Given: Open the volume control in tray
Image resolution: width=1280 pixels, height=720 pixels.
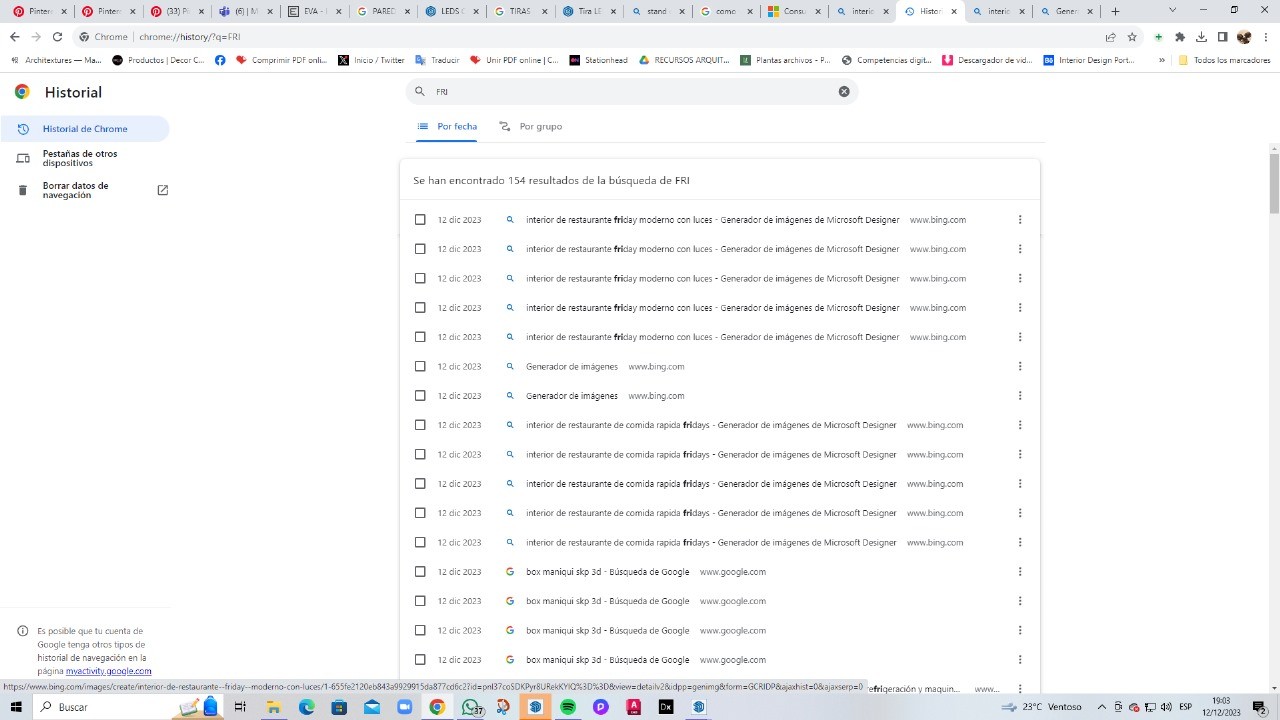Looking at the screenshot, I should (1164, 707).
